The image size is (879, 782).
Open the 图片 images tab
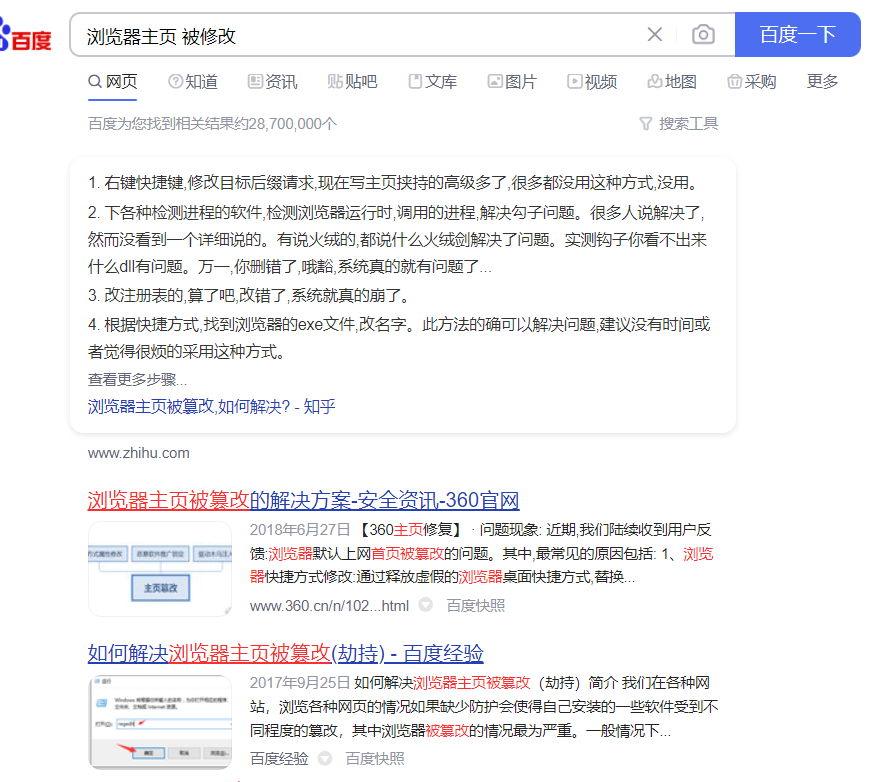point(512,82)
